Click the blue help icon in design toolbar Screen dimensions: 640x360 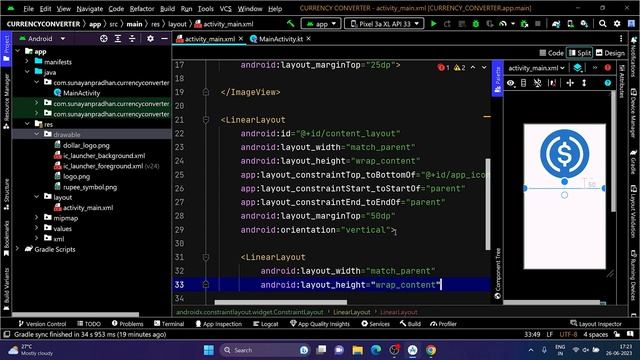tap(608, 83)
